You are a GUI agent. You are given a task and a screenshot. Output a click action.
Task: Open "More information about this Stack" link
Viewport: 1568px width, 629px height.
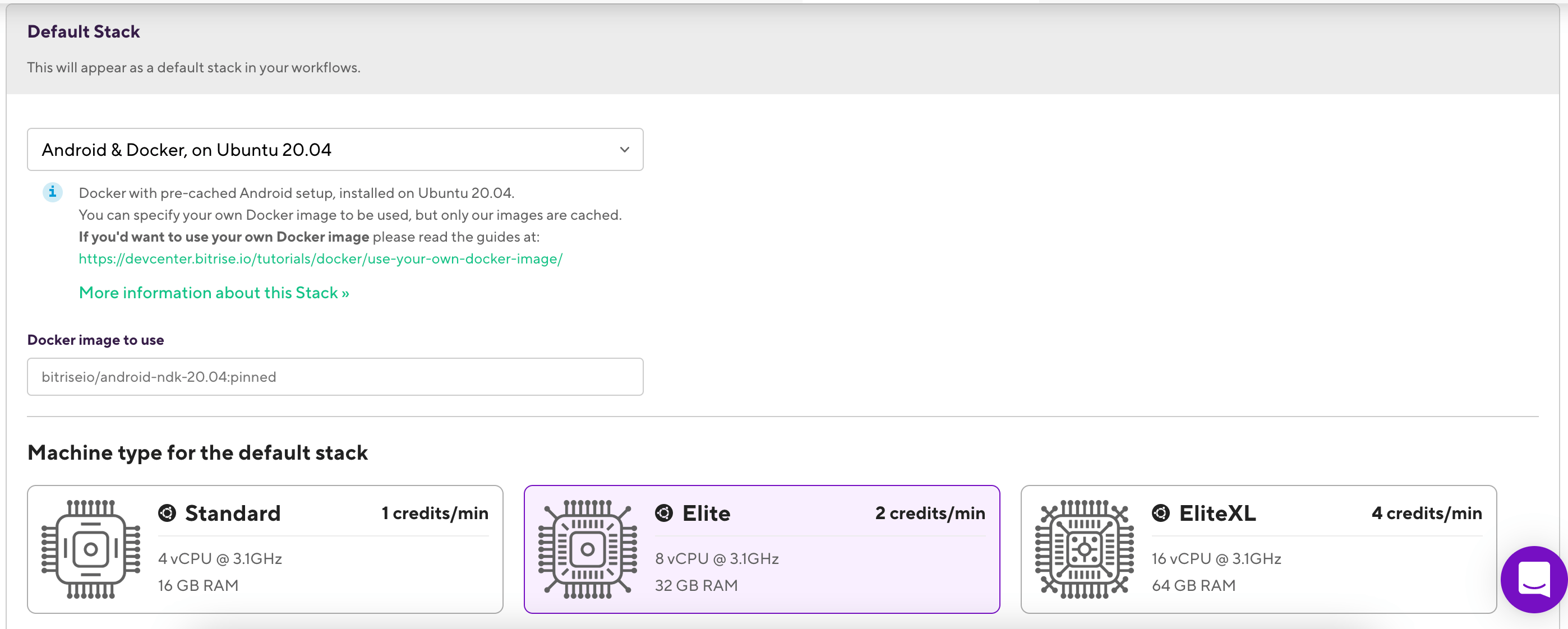pyautogui.click(x=214, y=293)
